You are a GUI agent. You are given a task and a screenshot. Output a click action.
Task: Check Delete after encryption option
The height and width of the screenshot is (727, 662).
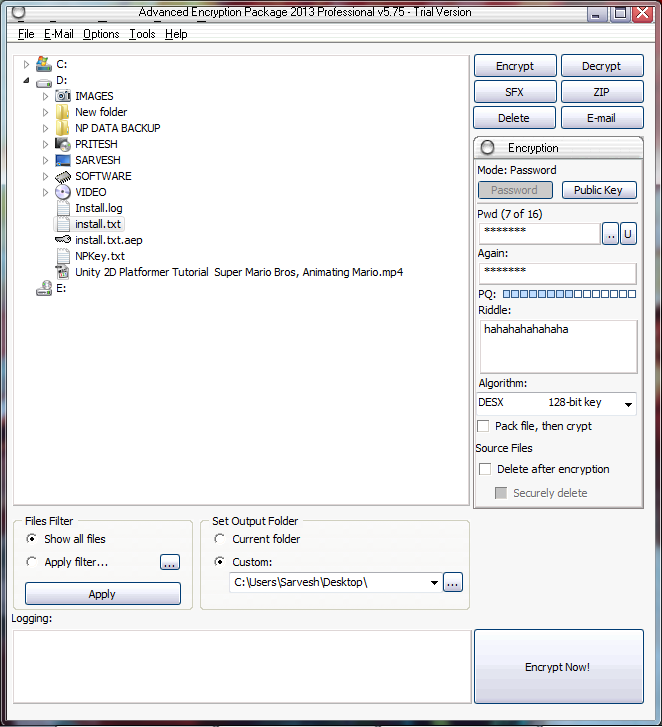click(x=485, y=469)
